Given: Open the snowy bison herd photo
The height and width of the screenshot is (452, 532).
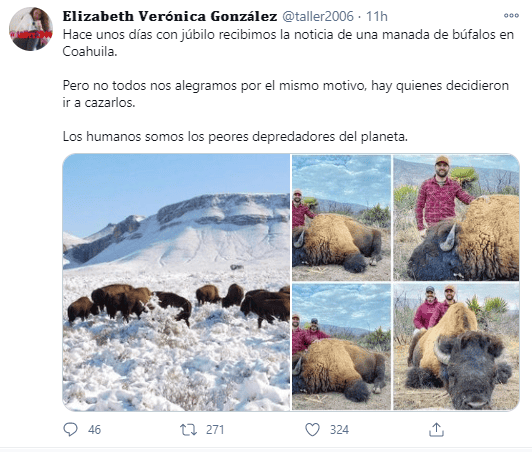Looking at the screenshot, I should point(176,282).
